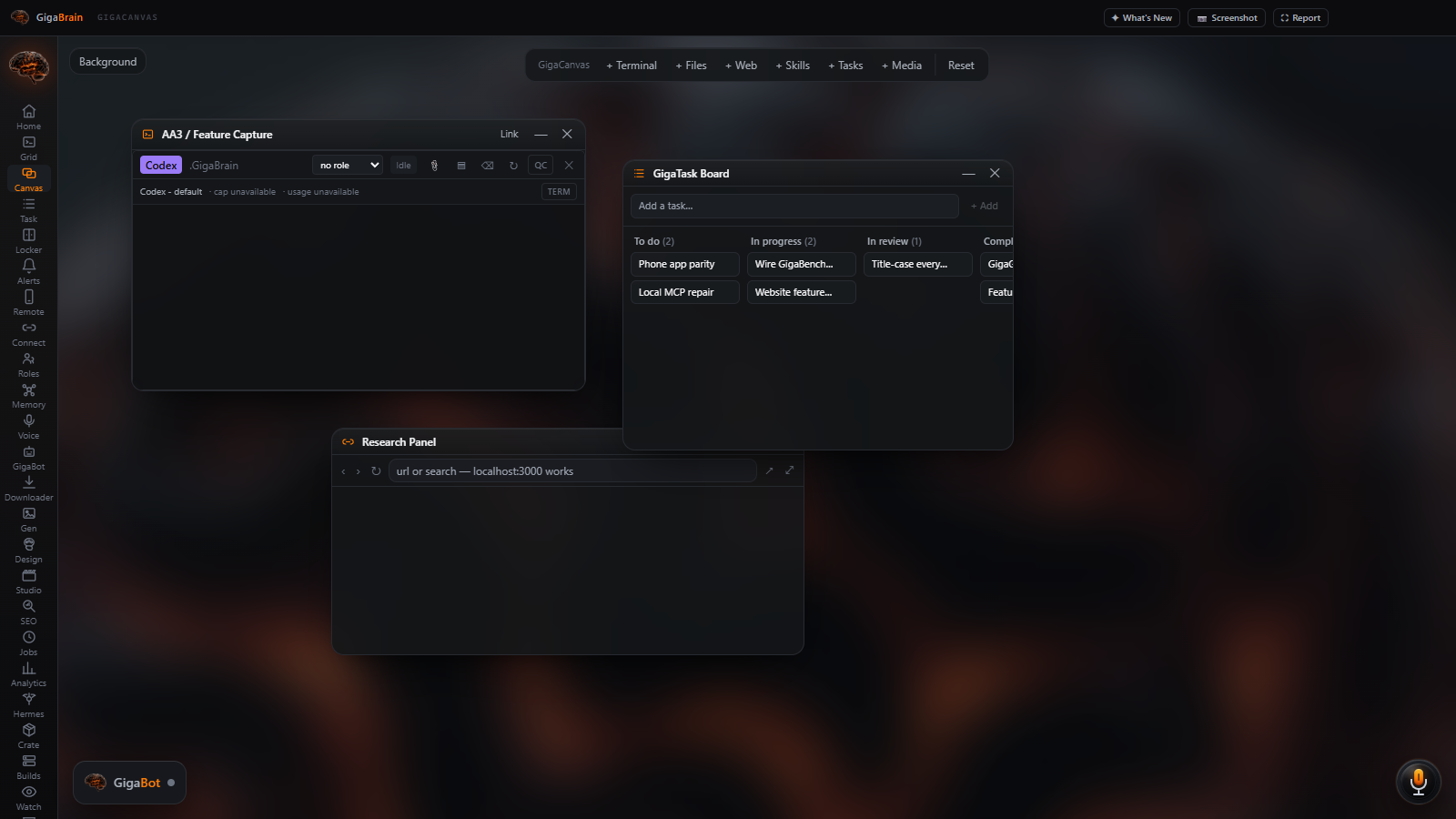
Task: Open Roles in the sidebar
Action: click(x=28, y=364)
